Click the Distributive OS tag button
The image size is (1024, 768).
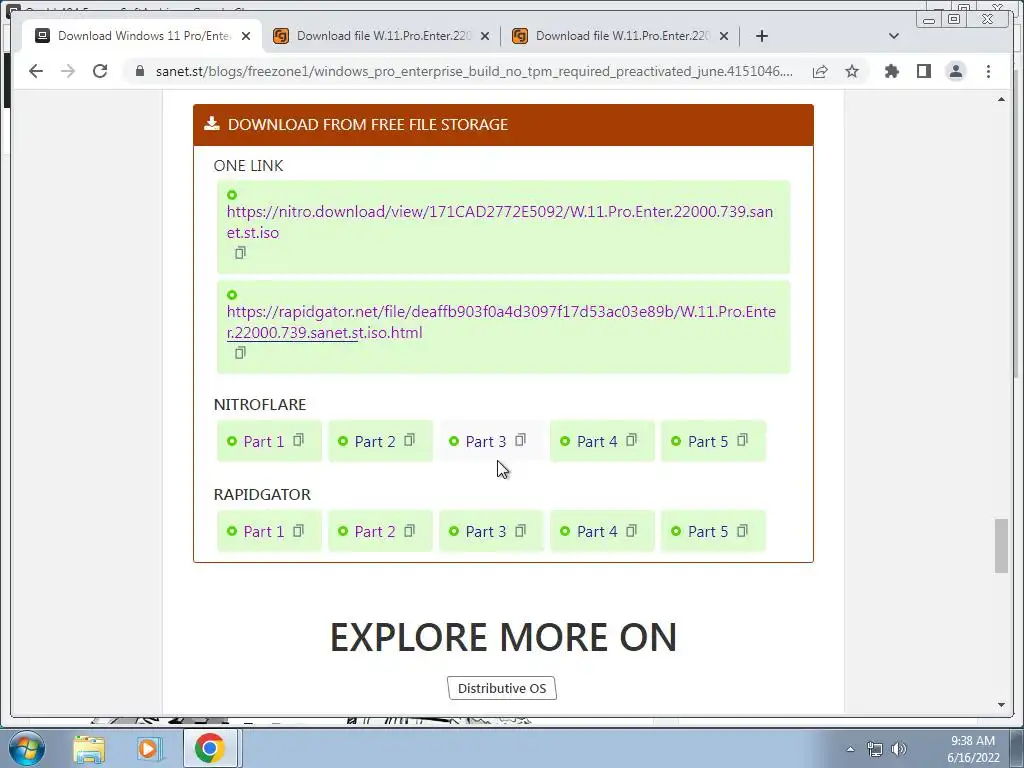click(x=502, y=688)
